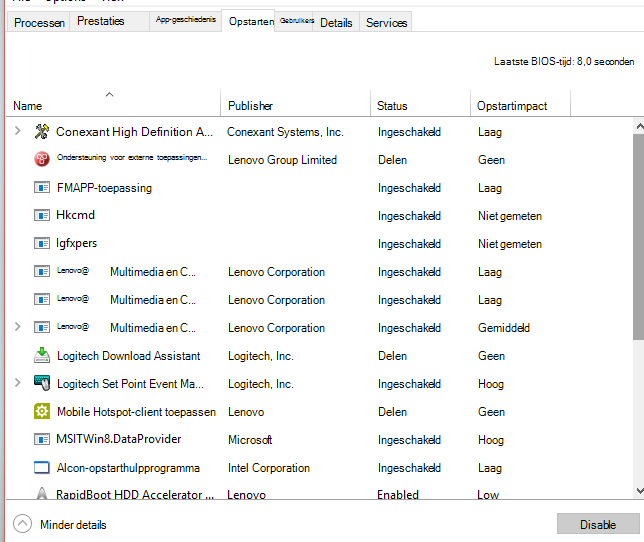Screen dimensions: 644x542
Task: Click the red Lenovo external applications support icon
Action: click(x=41, y=159)
